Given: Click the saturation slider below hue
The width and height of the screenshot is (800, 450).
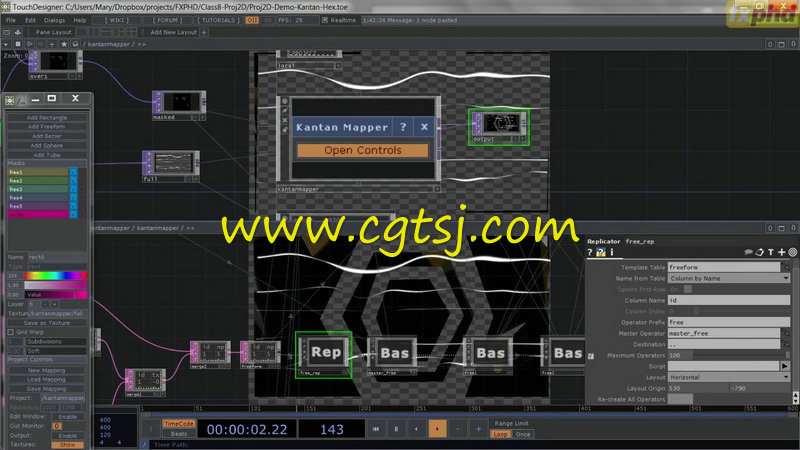Looking at the screenshot, I should (x=56, y=285).
